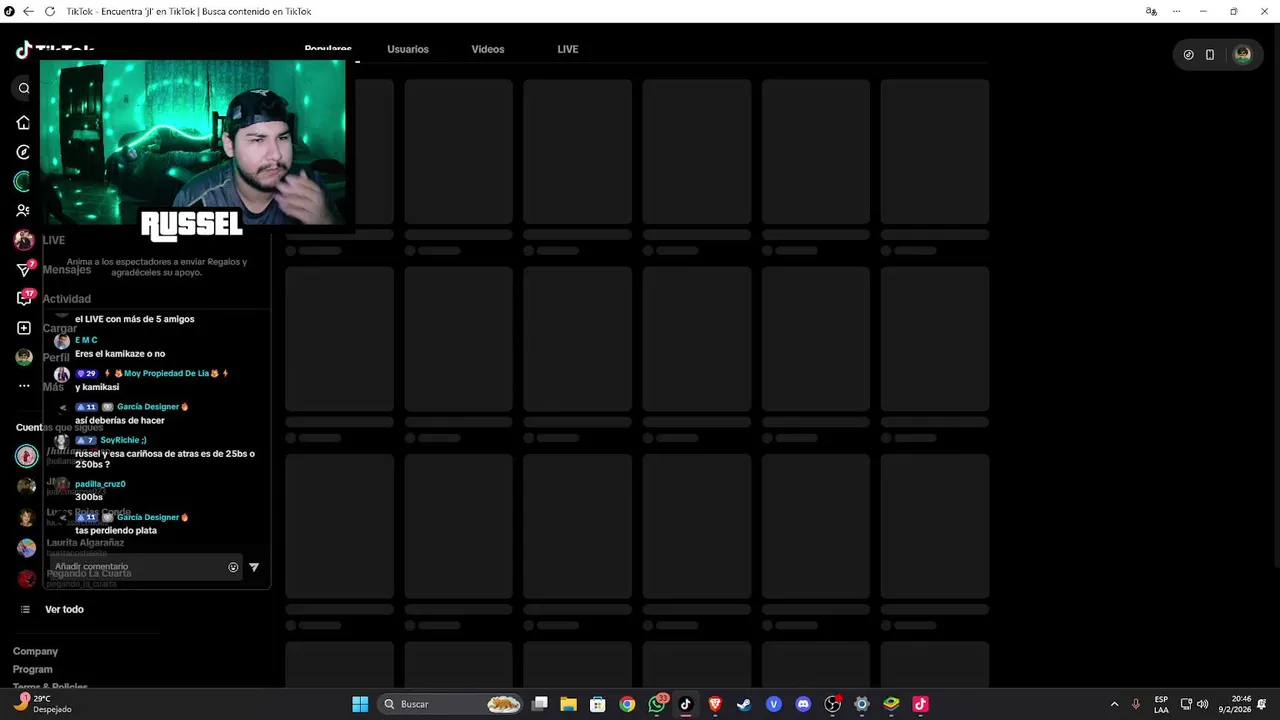Viewport: 1280px width, 720px height.
Task: Open the weather widget 29°C Despejado
Action: [x=42, y=704]
